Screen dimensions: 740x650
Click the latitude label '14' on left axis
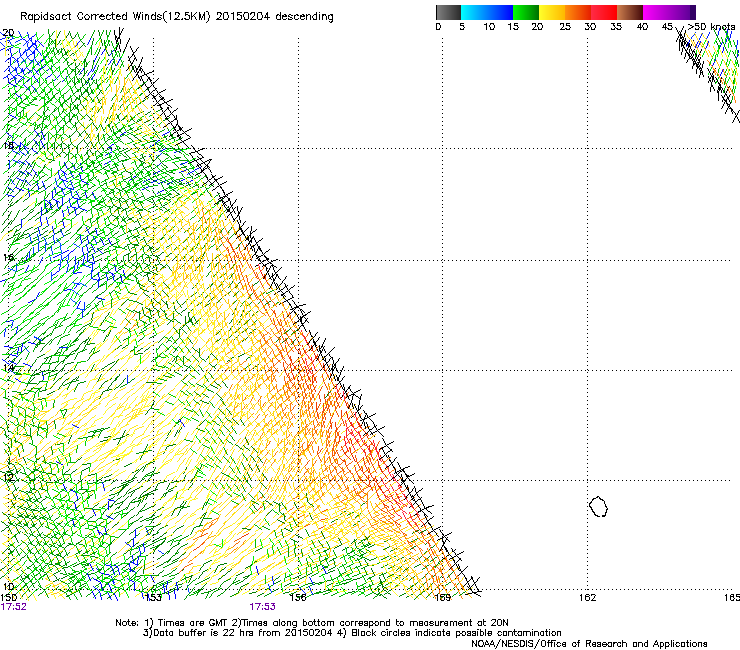coord(8,368)
